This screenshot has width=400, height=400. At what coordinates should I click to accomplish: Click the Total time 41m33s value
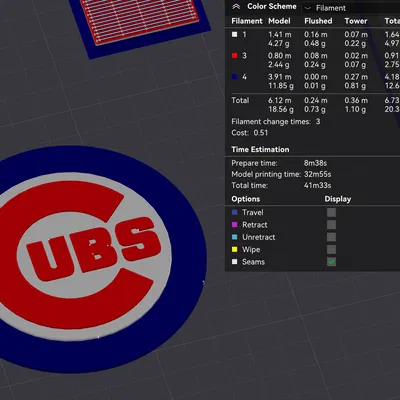click(317, 185)
